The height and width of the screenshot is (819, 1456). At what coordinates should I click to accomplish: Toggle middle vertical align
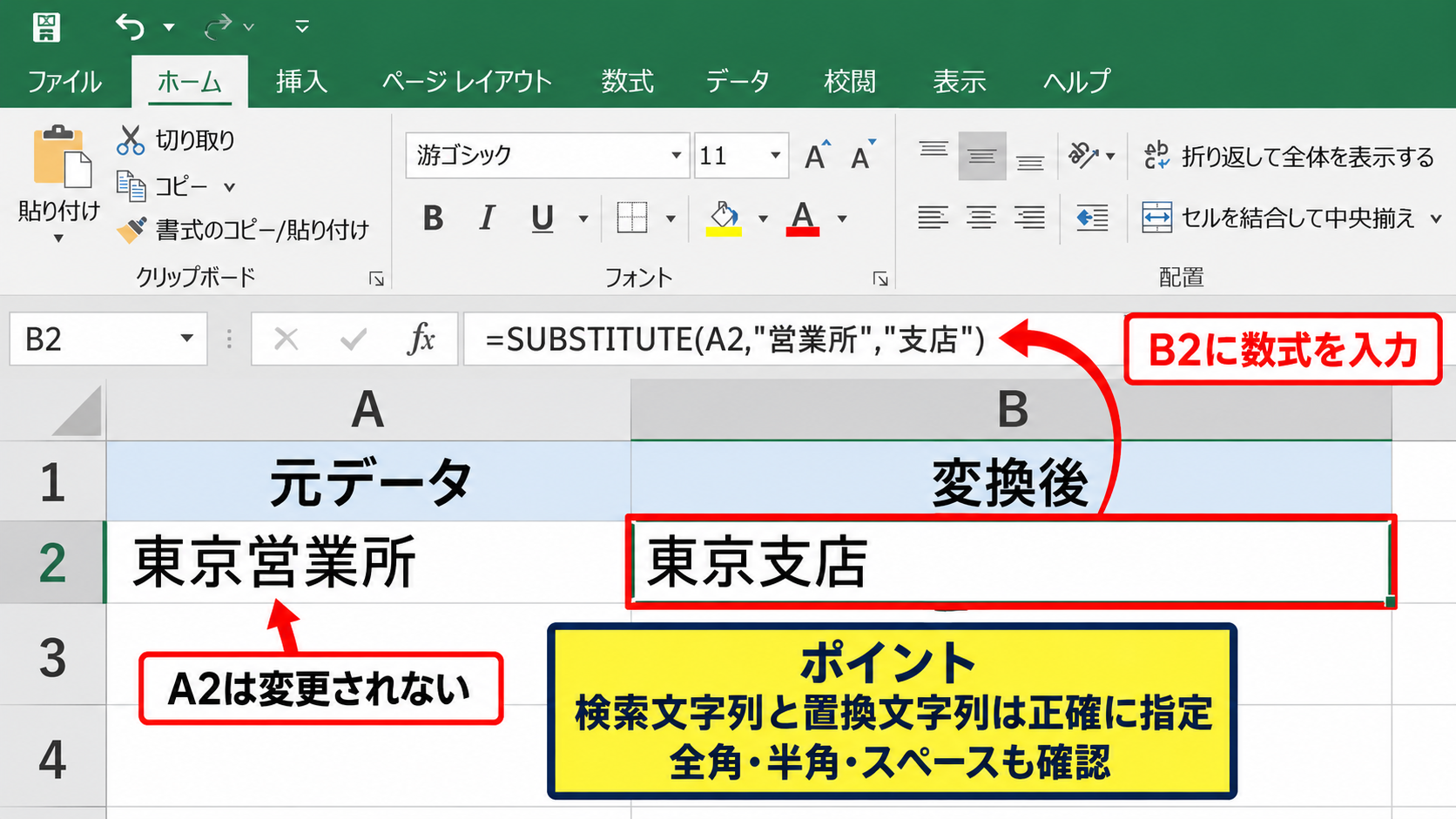(982, 157)
